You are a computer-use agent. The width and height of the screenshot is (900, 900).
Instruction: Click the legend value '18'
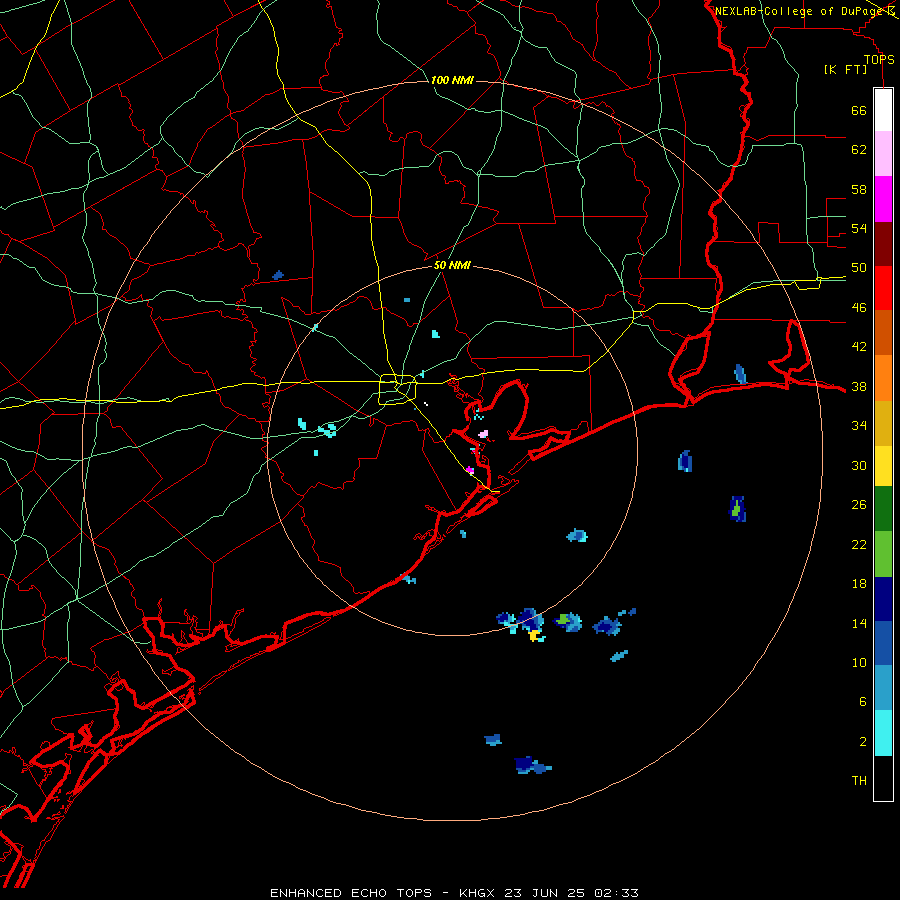pyautogui.click(x=859, y=584)
